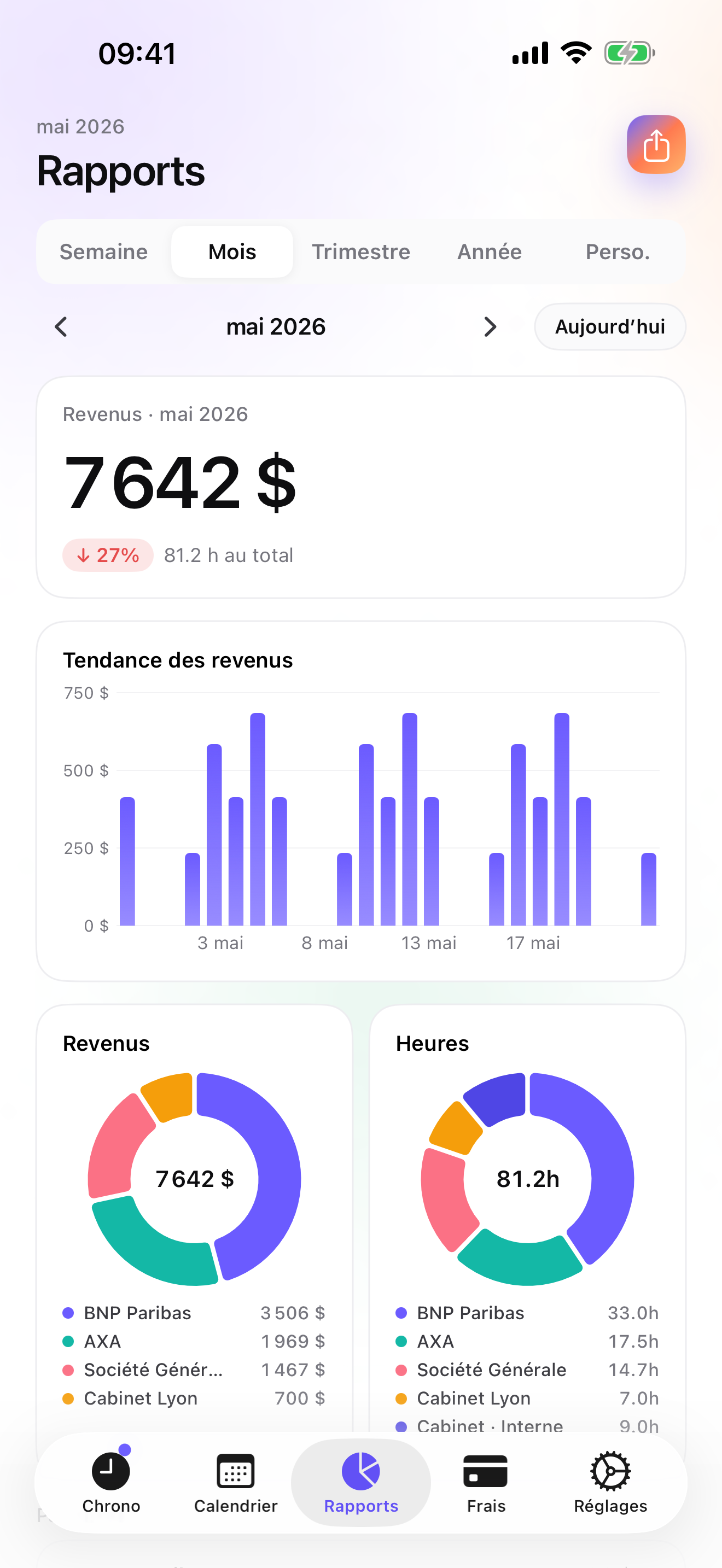722x1568 pixels.
Task: Tap the 81.2 h au total label
Action: [229, 555]
